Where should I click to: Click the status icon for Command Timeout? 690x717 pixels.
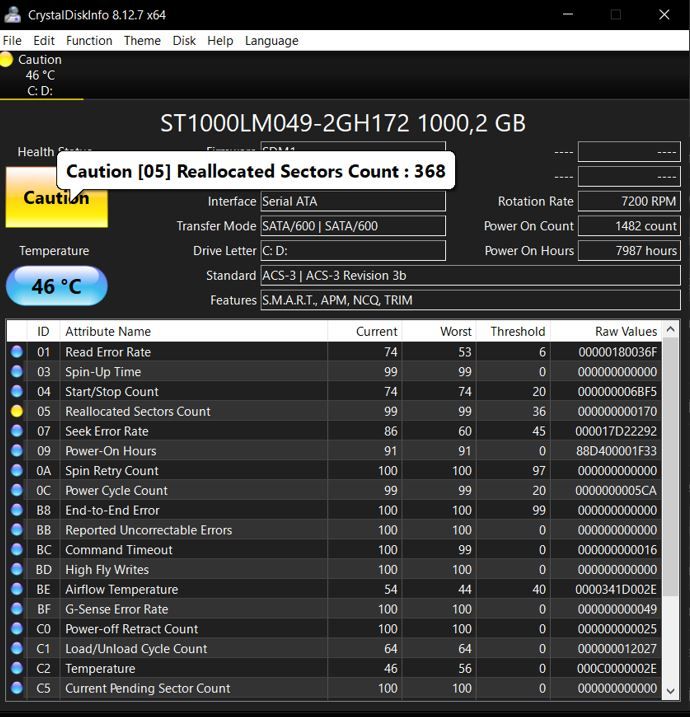(x=16, y=550)
